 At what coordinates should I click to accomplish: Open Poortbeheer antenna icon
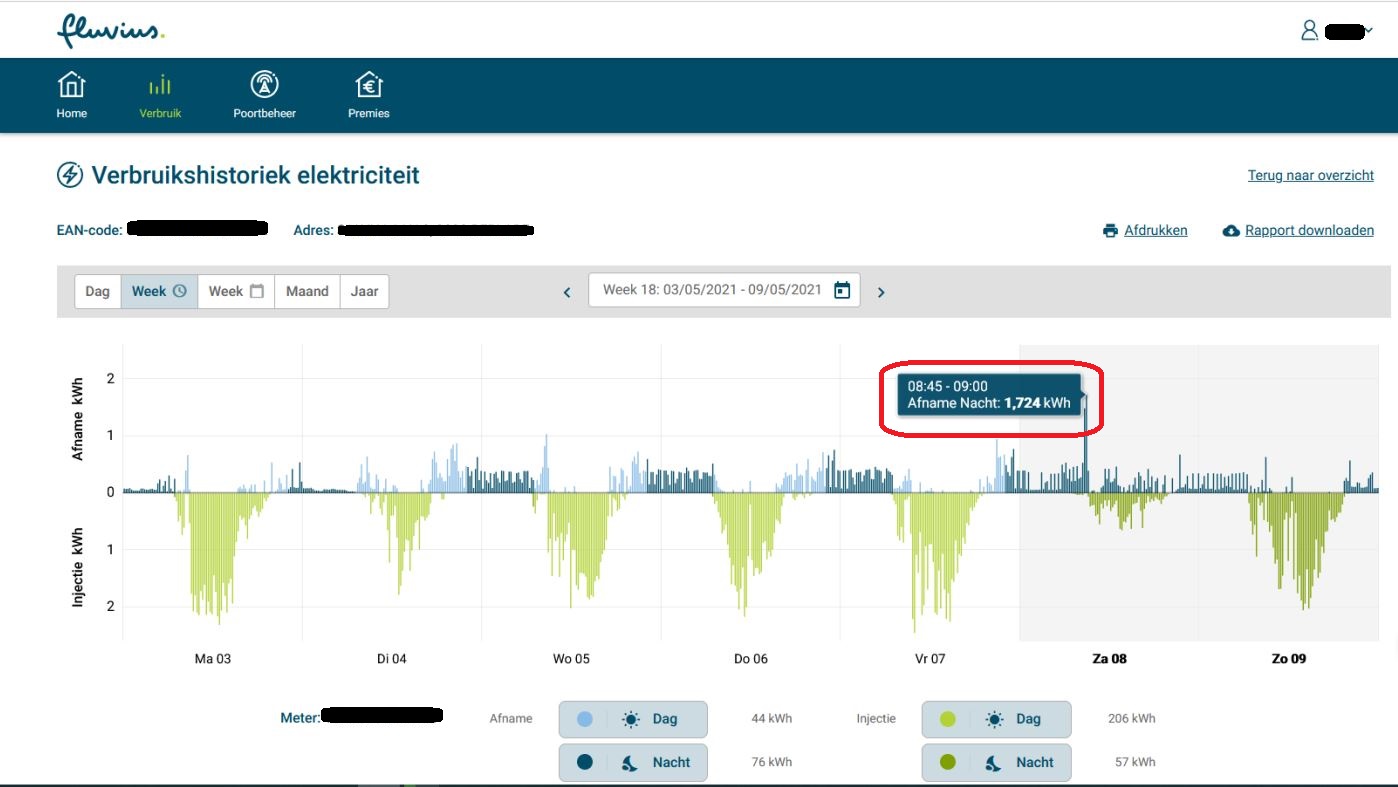click(264, 86)
